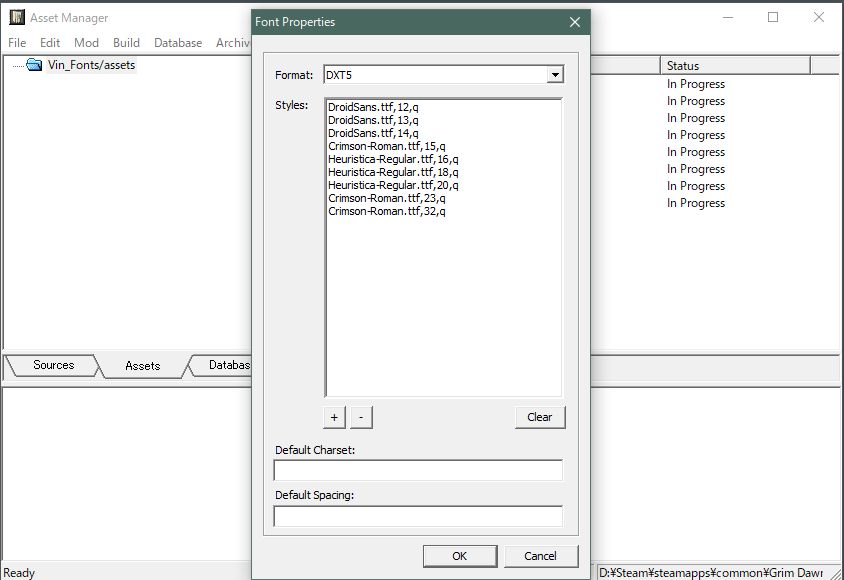Click the Default Charset input field
This screenshot has width=844, height=580.
coord(418,470)
